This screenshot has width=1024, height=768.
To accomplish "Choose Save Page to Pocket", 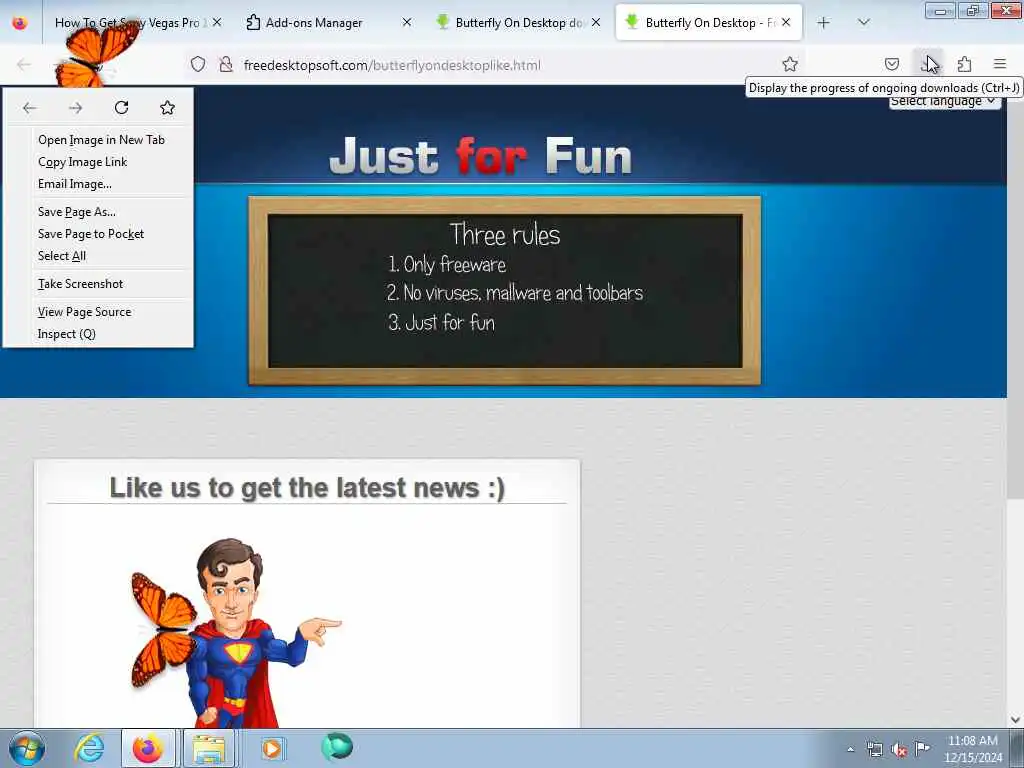I will pos(91,234).
